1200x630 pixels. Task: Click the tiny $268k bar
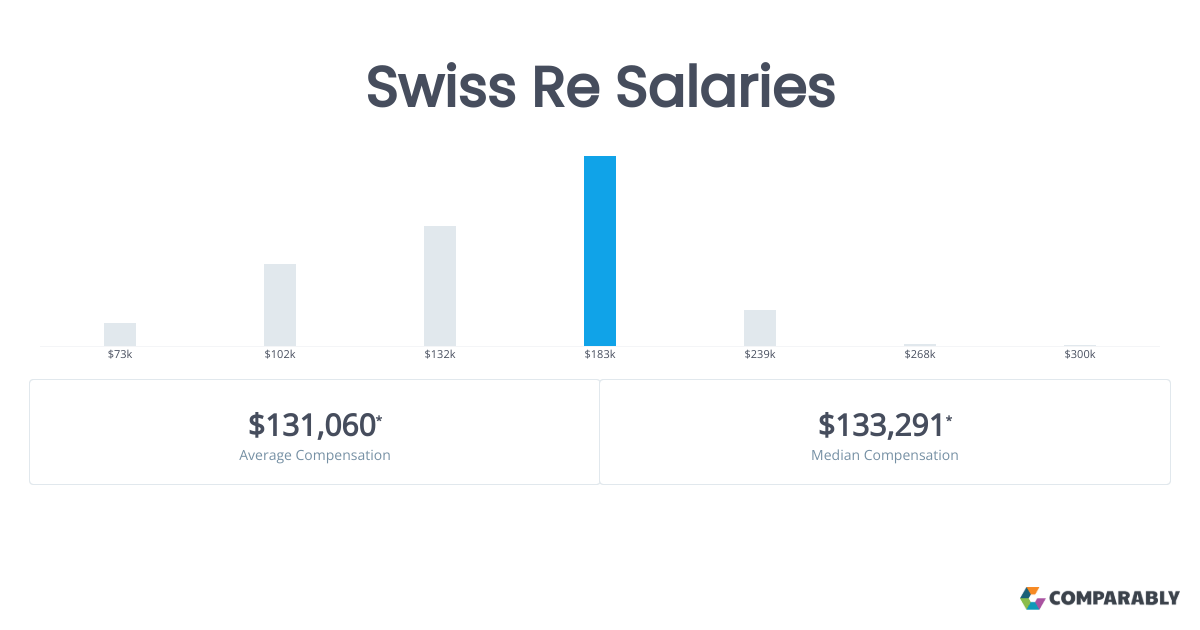pyautogui.click(x=920, y=345)
